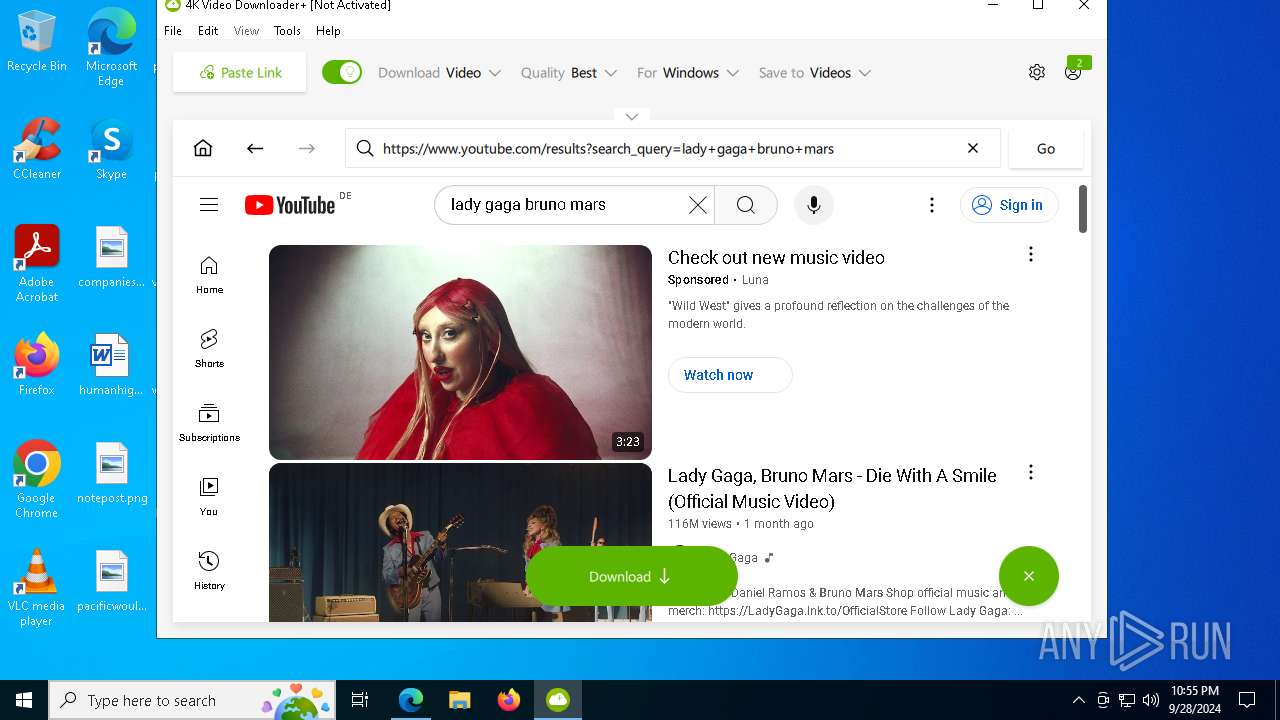The width and height of the screenshot is (1280, 720).
Task: Go to the browser home page icon
Action: click(x=203, y=148)
